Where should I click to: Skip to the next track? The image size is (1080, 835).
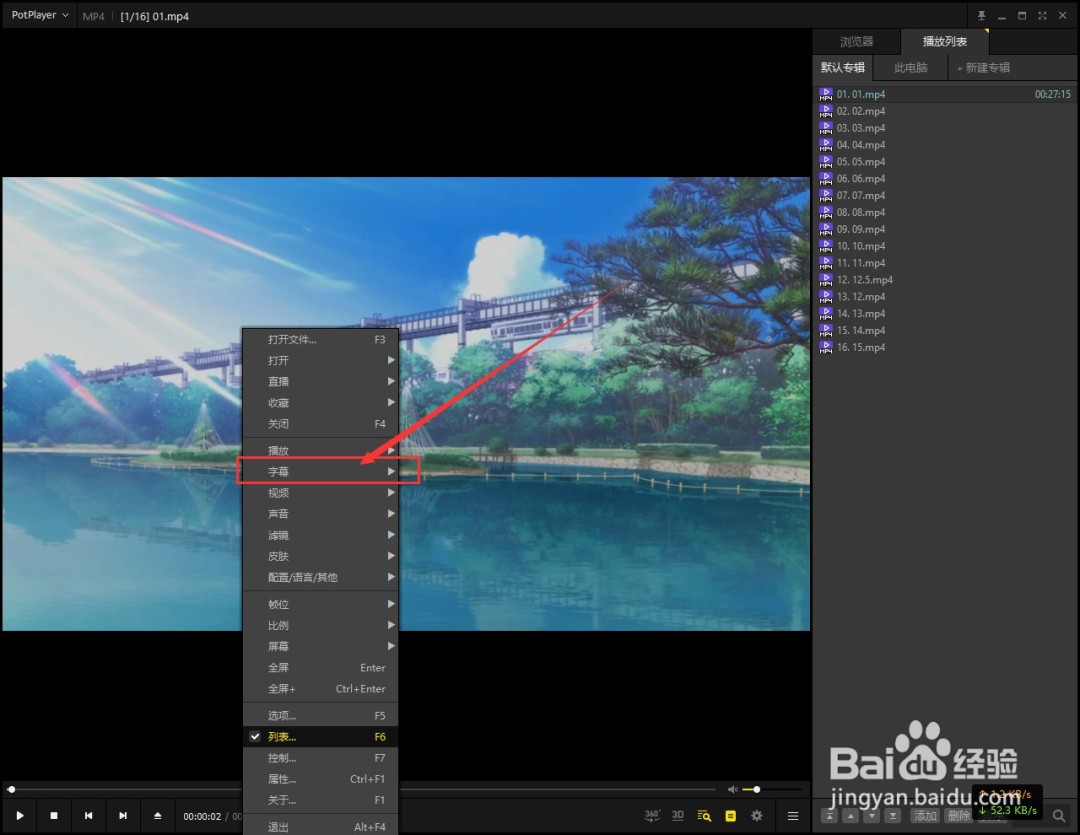click(123, 816)
